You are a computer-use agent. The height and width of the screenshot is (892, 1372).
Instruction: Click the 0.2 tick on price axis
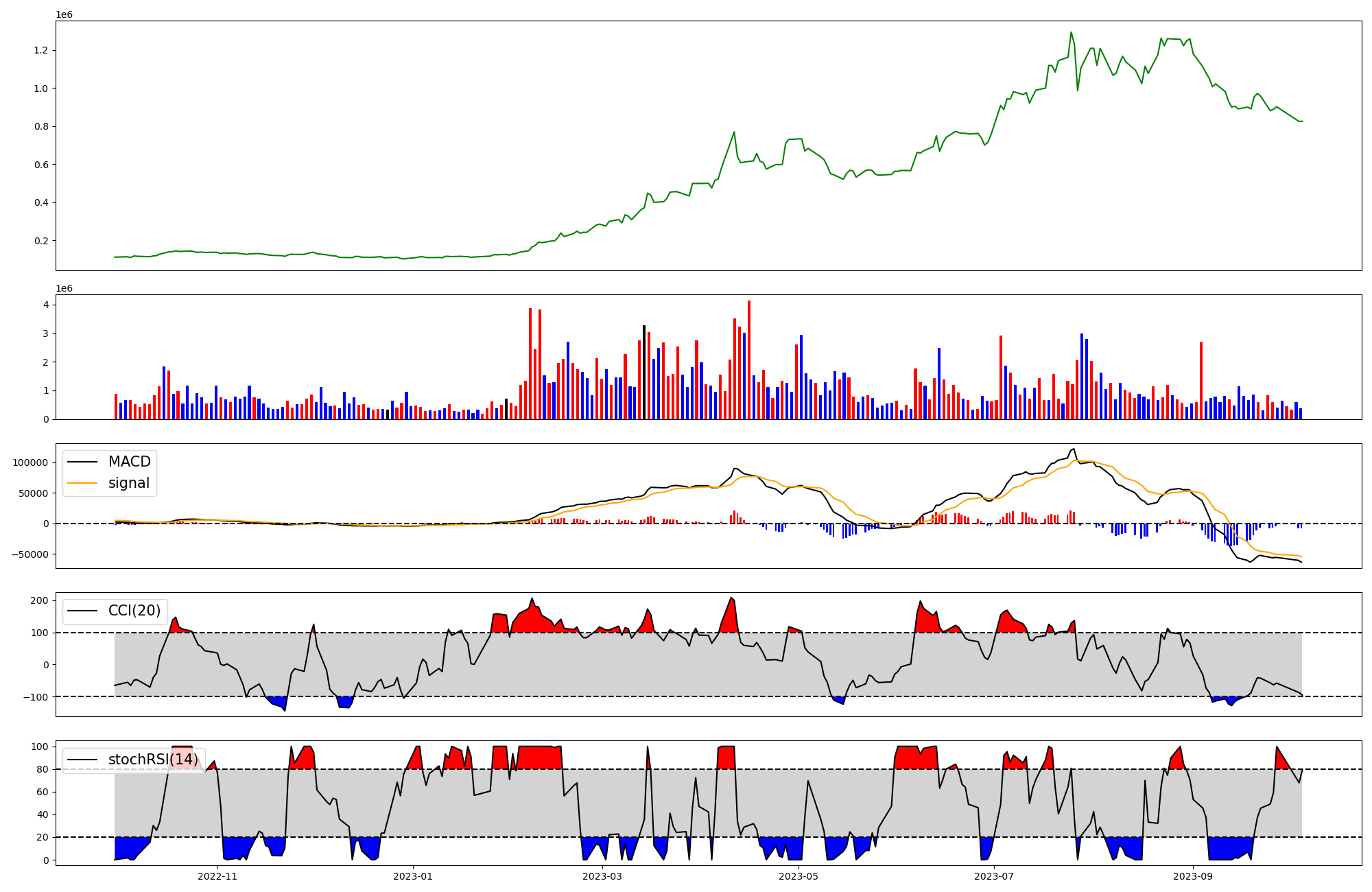(x=41, y=241)
